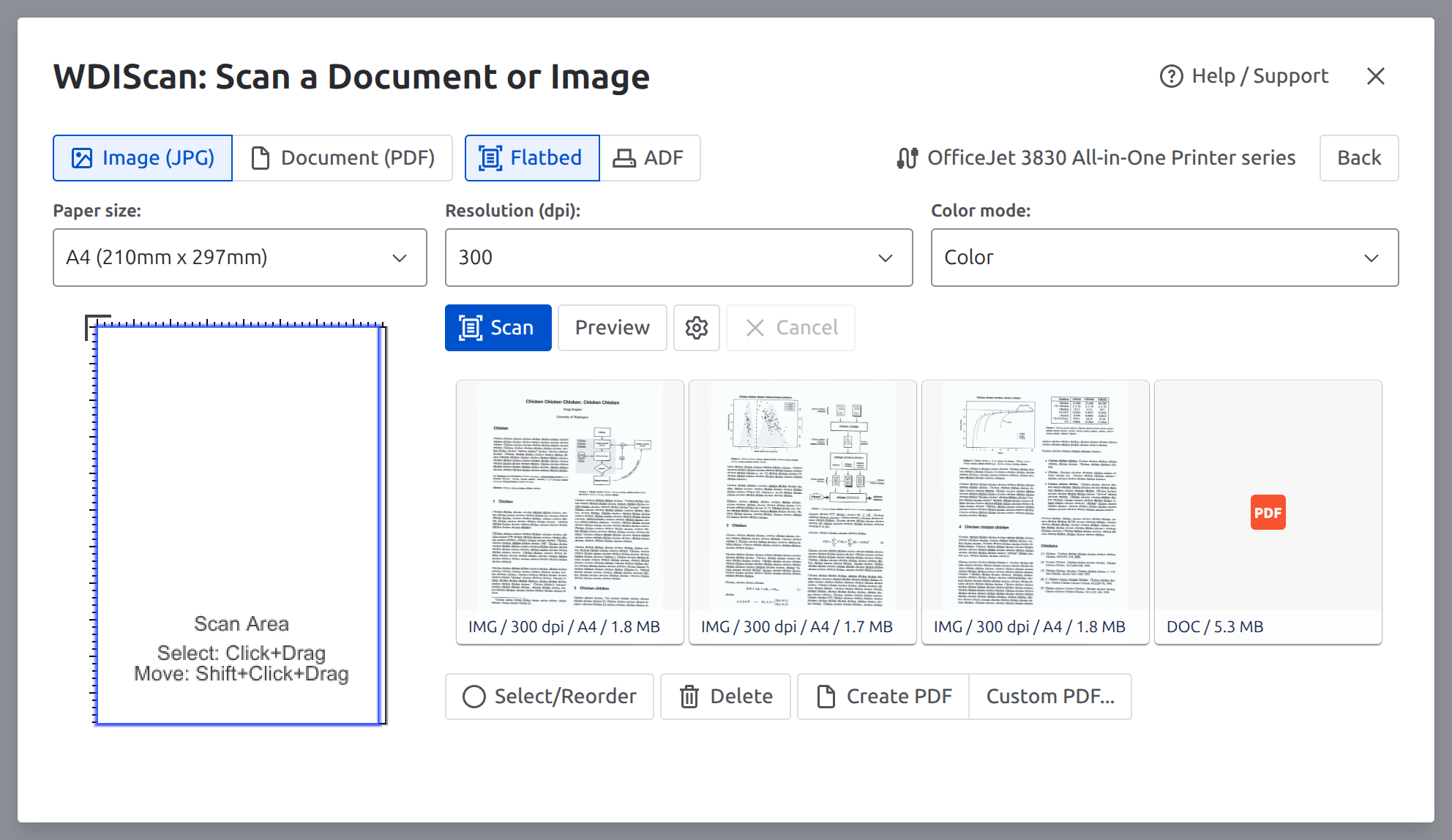This screenshot has width=1452, height=840.
Task: Click the page icon on Create PDF
Action: (x=826, y=697)
